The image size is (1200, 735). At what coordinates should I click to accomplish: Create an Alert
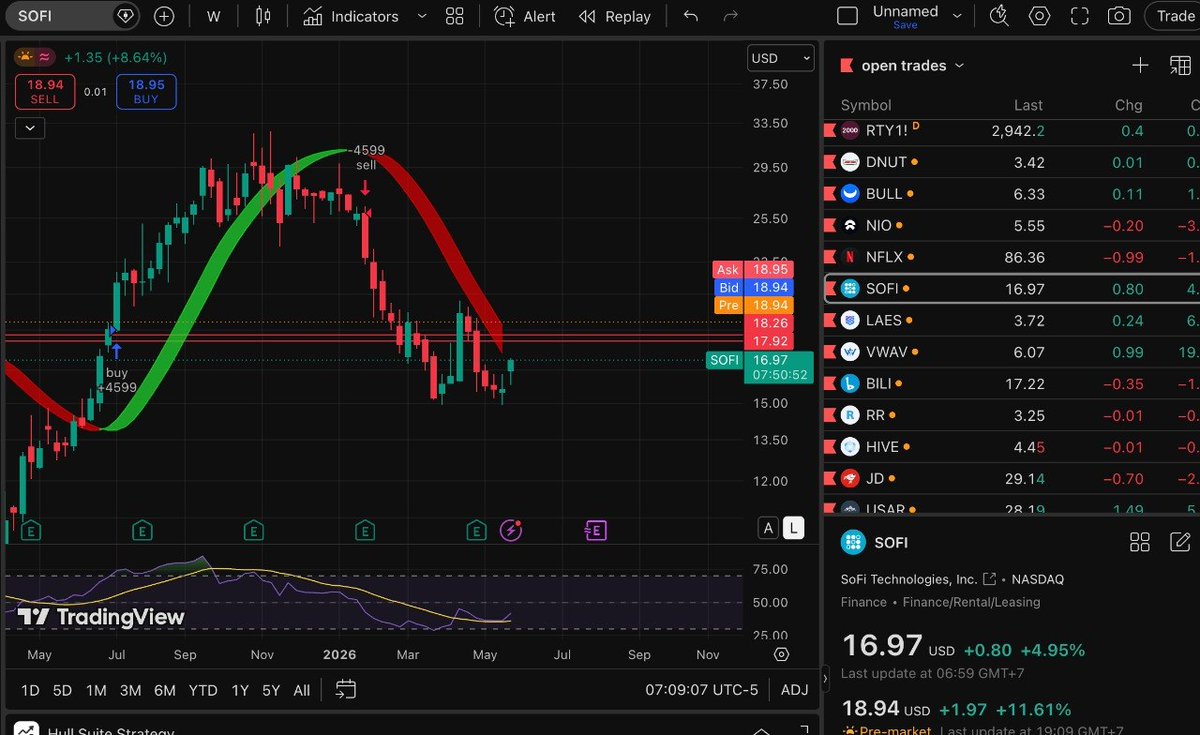pos(525,16)
